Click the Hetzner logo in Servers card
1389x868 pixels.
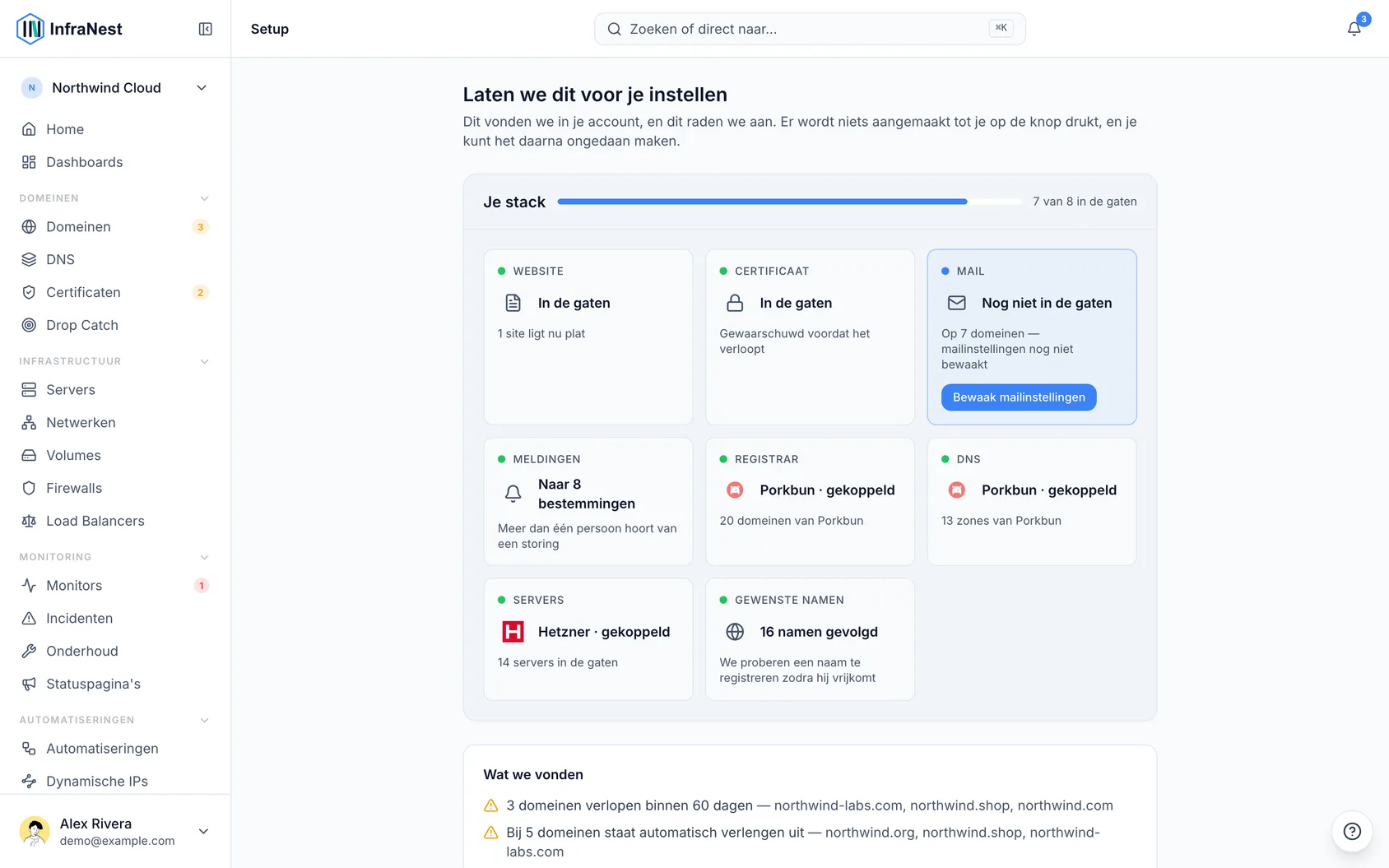pyautogui.click(x=513, y=631)
